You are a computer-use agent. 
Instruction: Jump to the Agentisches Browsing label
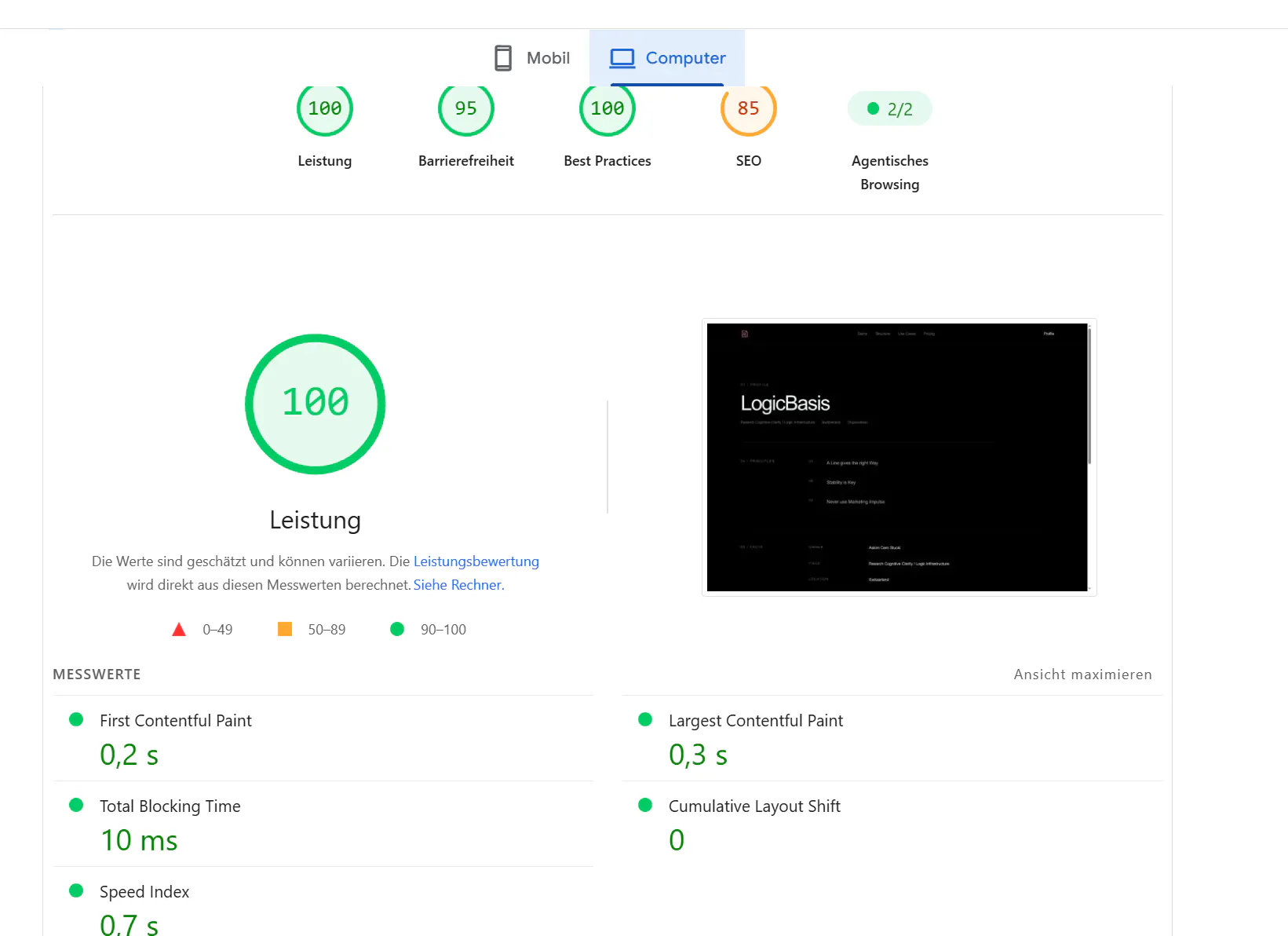click(x=890, y=173)
